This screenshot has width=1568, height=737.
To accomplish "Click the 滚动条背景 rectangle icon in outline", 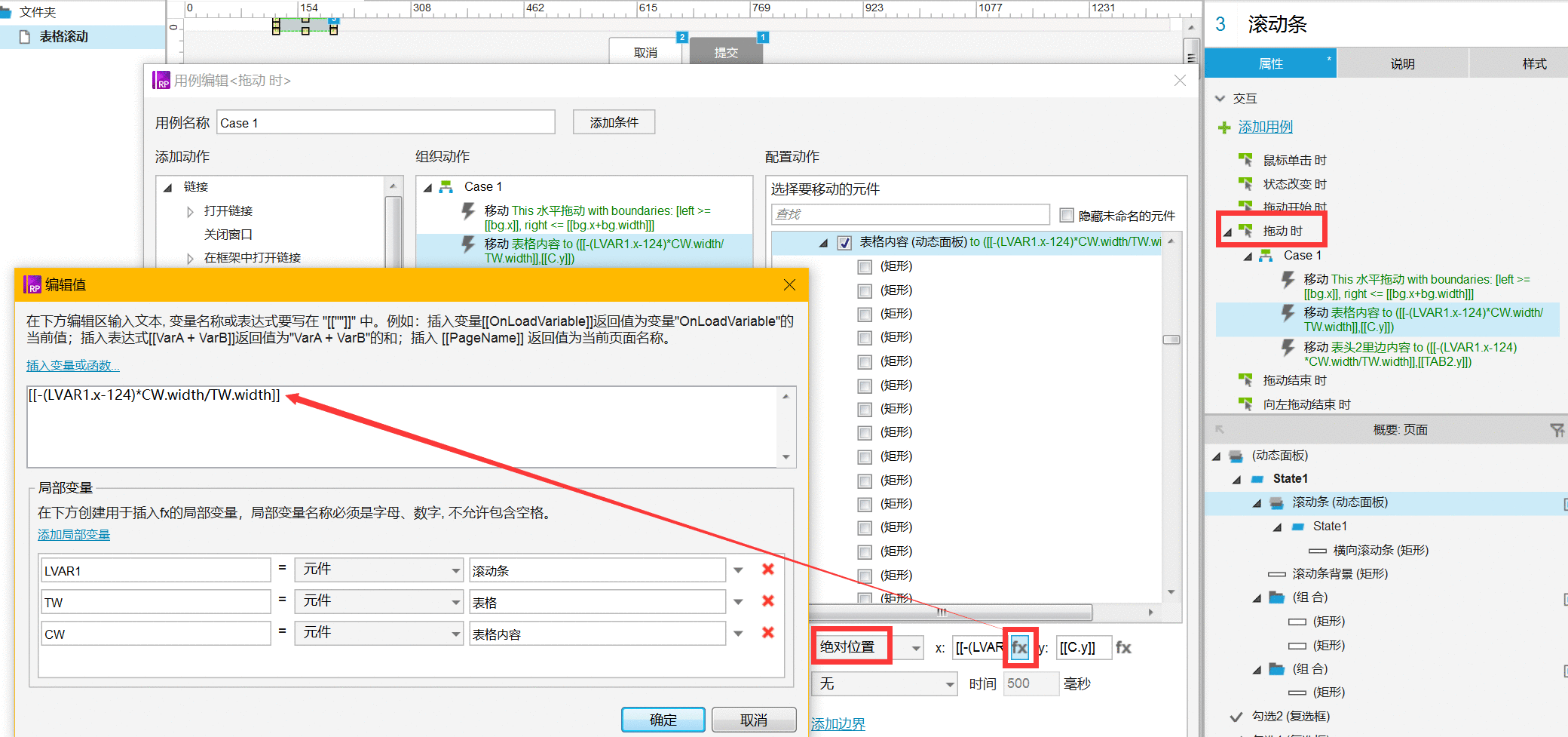I will point(1276,574).
